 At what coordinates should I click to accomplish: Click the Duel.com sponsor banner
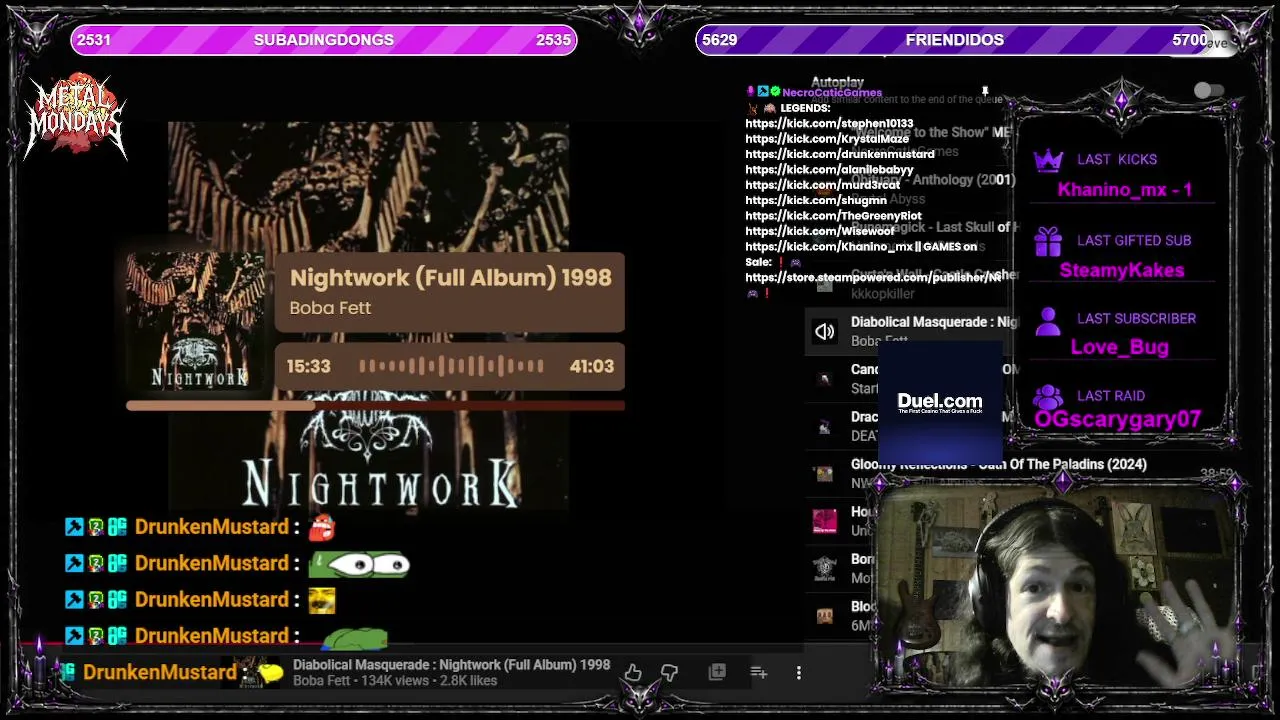[x=940, y=402]
